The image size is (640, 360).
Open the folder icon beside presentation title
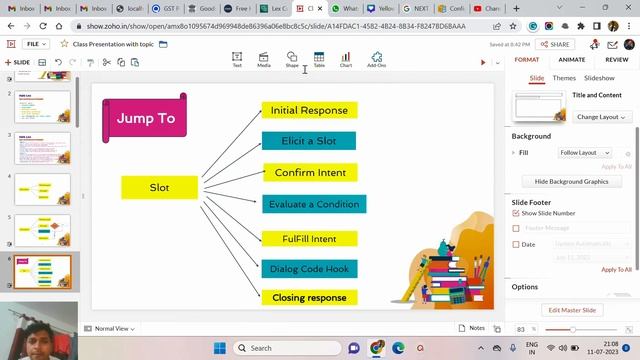[163, 44]
